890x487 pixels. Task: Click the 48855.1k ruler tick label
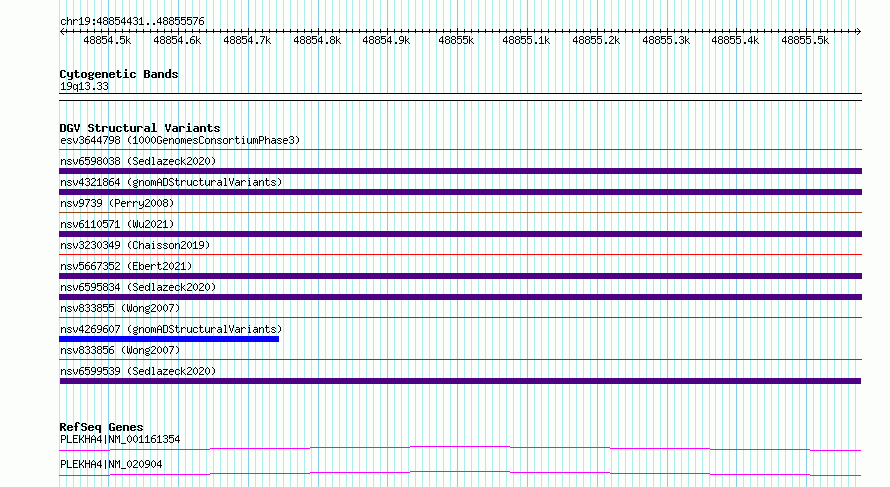click(x=526, y=41)
